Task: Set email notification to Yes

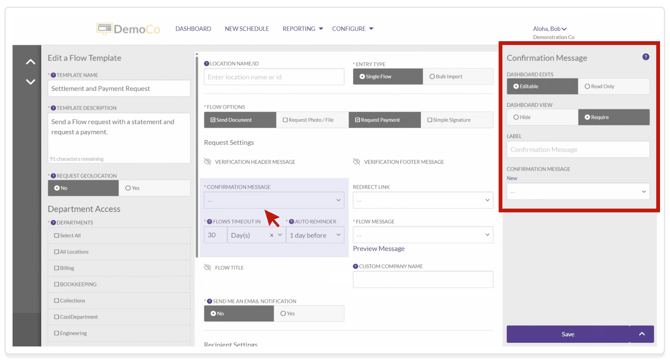Action: point(309,314)
